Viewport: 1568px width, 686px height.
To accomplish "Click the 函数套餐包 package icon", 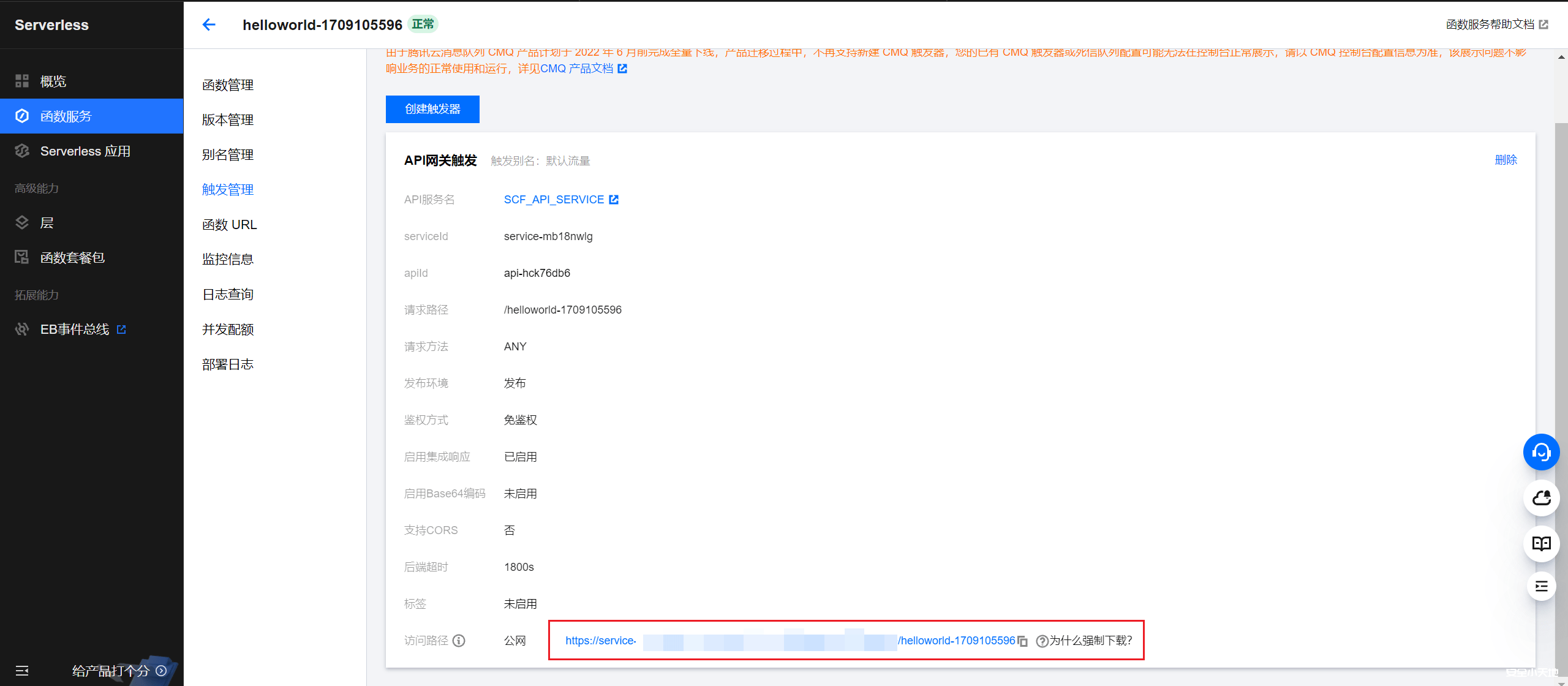I will pyautogui.click(x=22, y=257).
